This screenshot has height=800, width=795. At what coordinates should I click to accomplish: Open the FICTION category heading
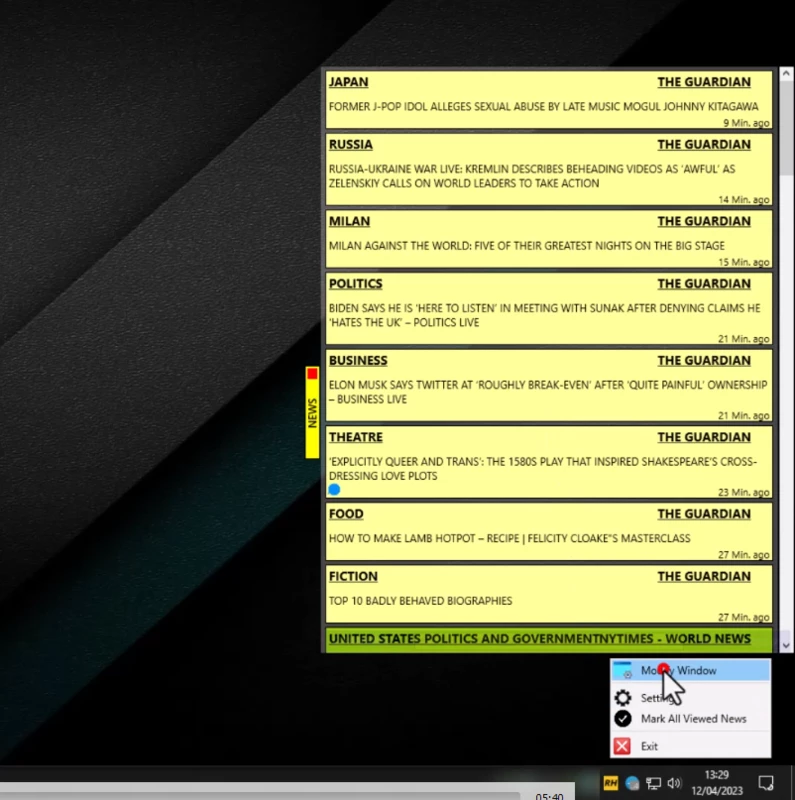[x=353, y=576]
